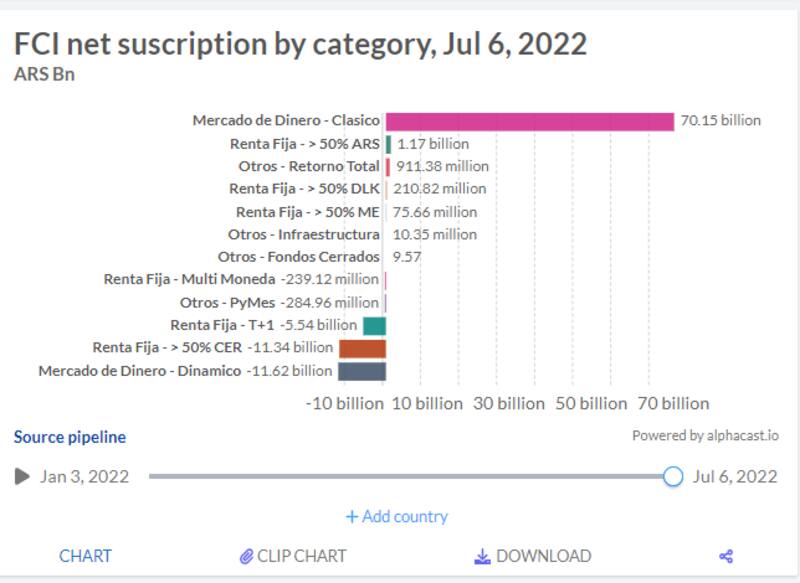Click the Renta Fija - >50% CER orange bar
Viewport: 800px width, 583px height.
[x=362, y=348]
